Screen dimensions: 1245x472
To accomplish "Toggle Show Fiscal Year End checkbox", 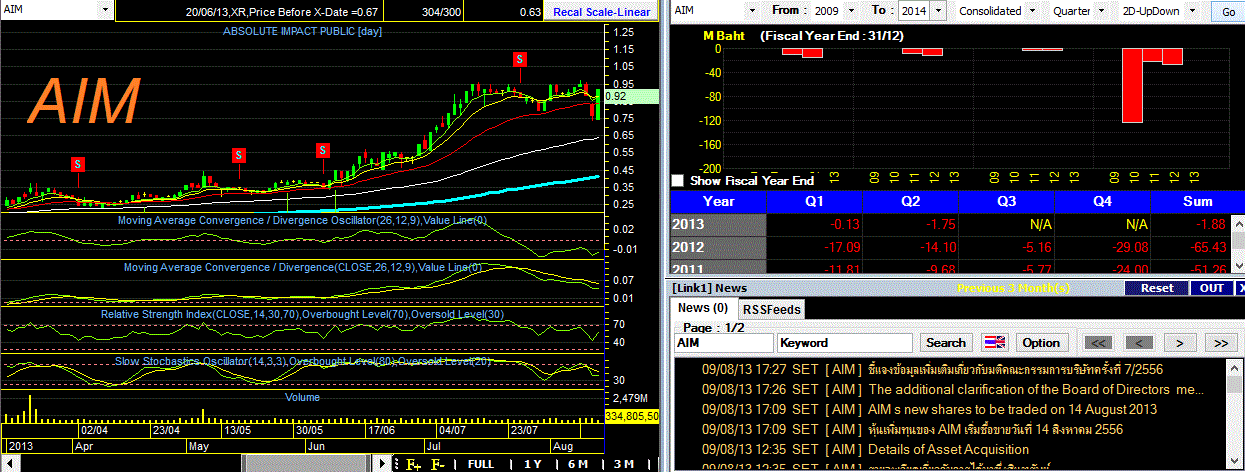I will [x=678, y=181].
